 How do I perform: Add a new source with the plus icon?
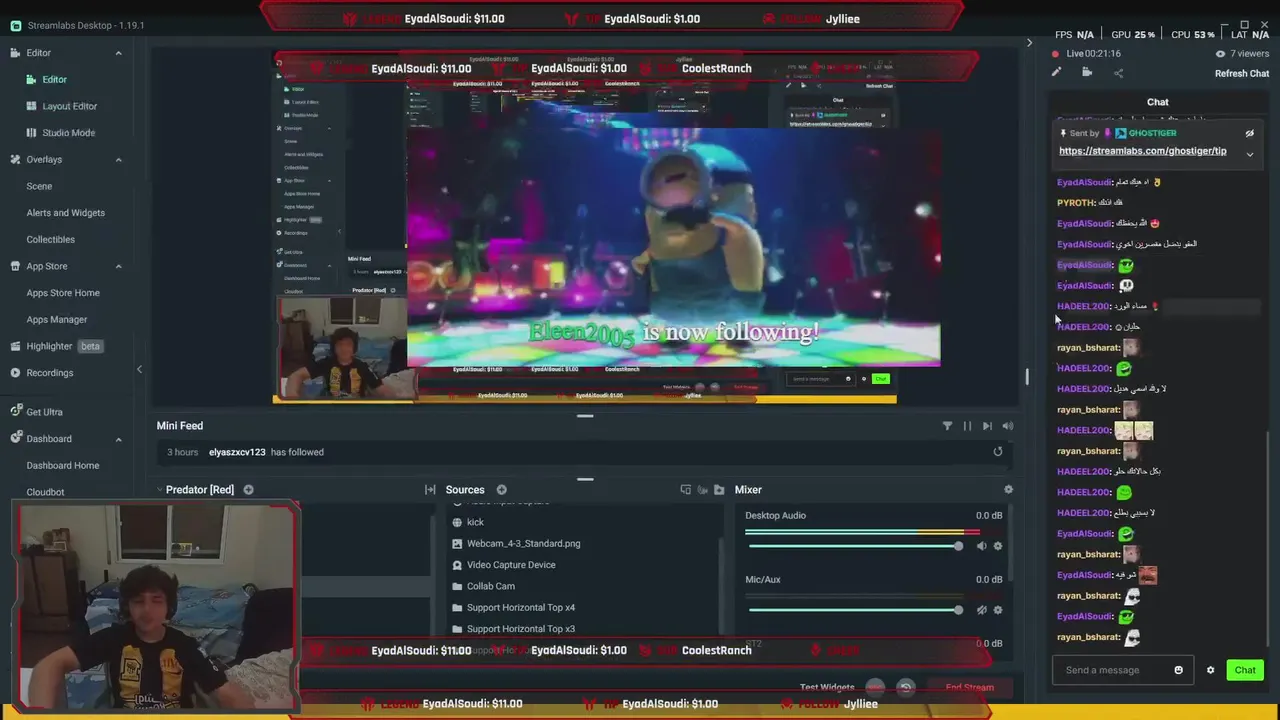pyautogui.click(x=501, y=490)
